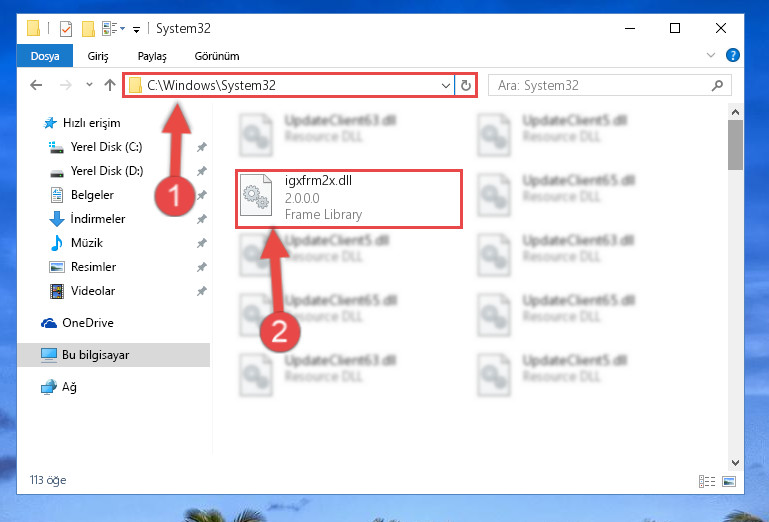Open Belgeler folder in sidebar
The image size is (769, 522).
(x=92, y=195)
